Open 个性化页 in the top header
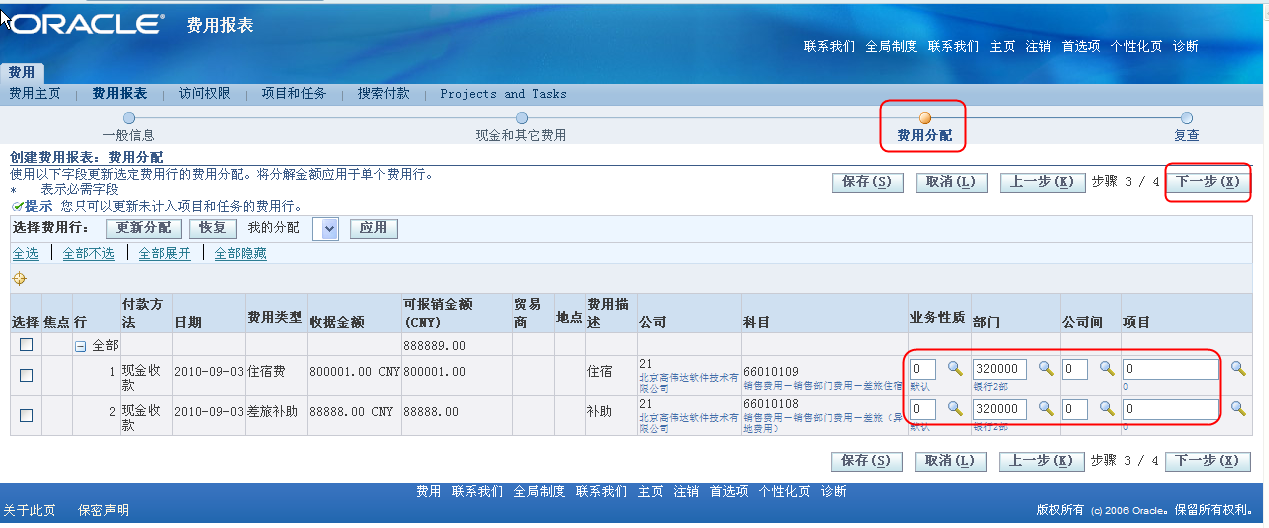This screenshot has width=1269, height=528. point(1137,46)
